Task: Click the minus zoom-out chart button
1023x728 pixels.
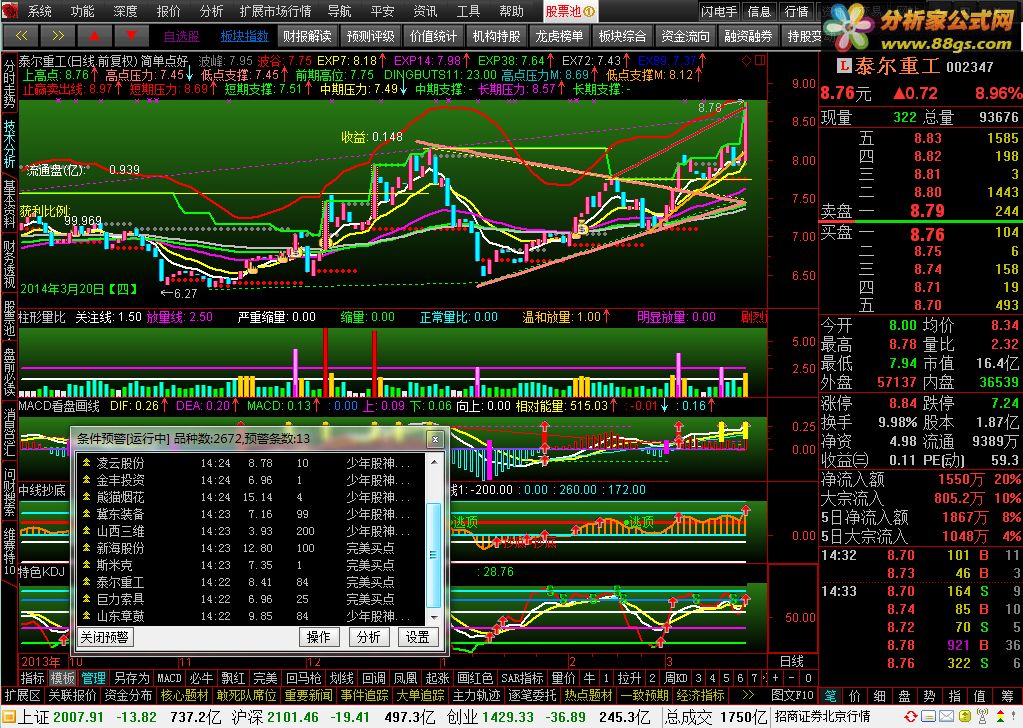Action: (791, 678)
